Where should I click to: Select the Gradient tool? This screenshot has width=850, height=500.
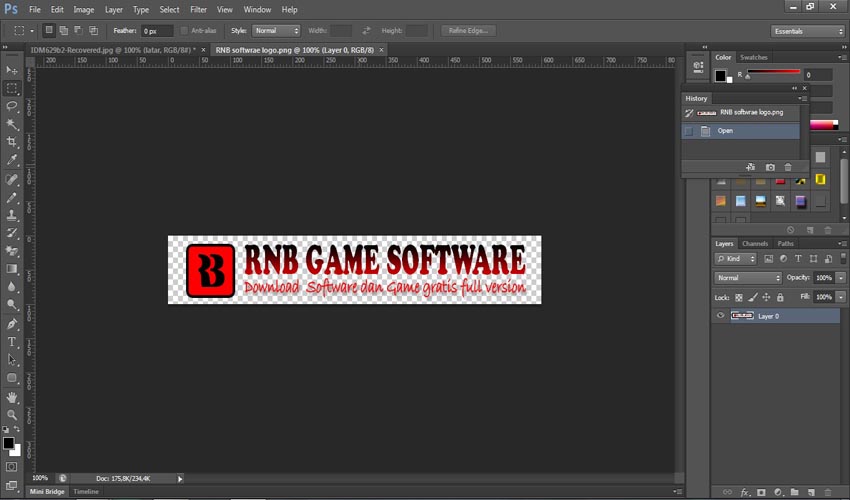[x=12, y=269]
